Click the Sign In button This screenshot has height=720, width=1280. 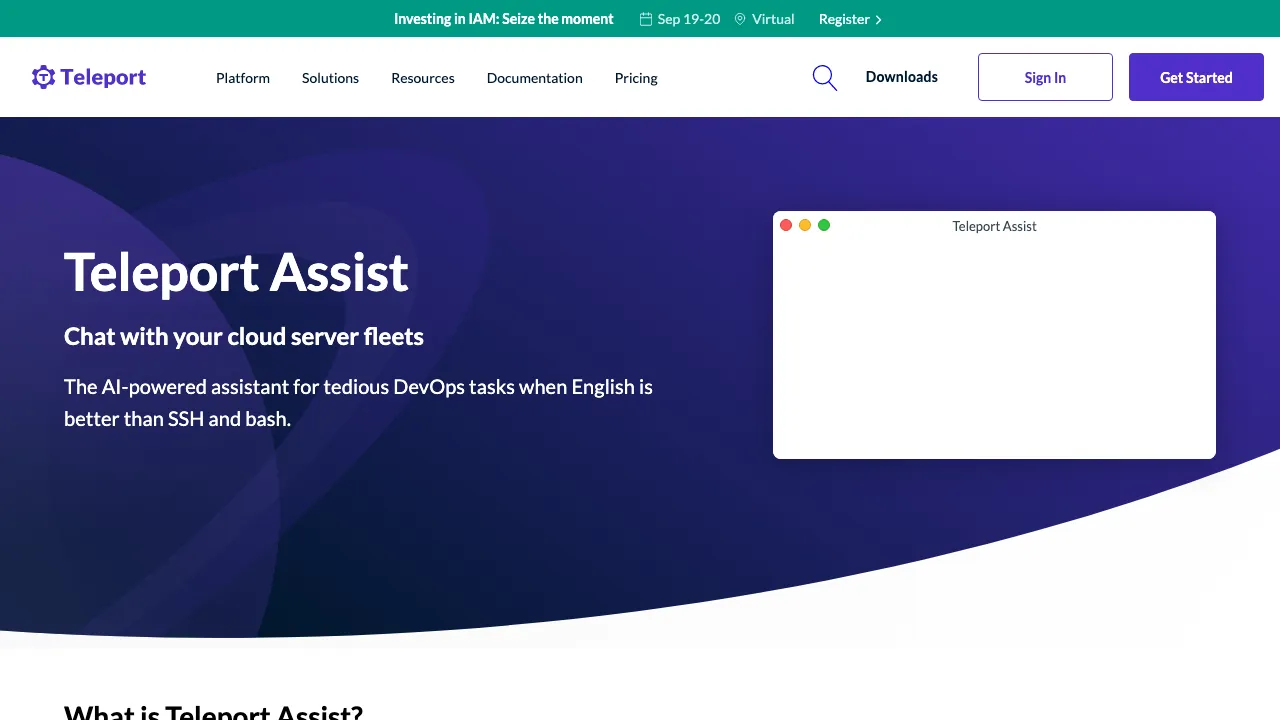click(x=1045, y=77)
